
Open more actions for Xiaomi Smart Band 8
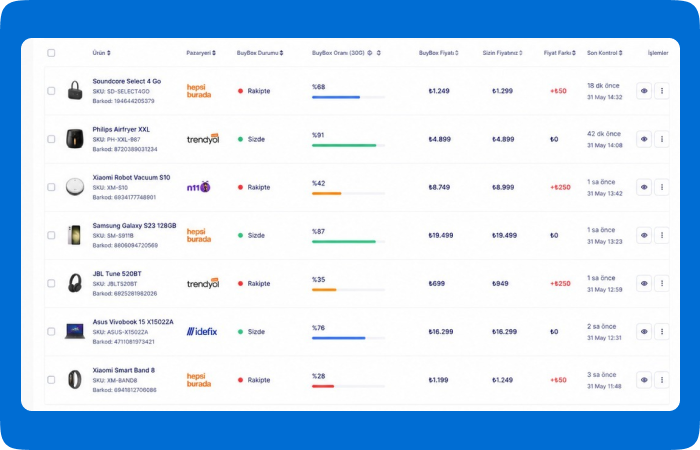click(x=662, y=380)
